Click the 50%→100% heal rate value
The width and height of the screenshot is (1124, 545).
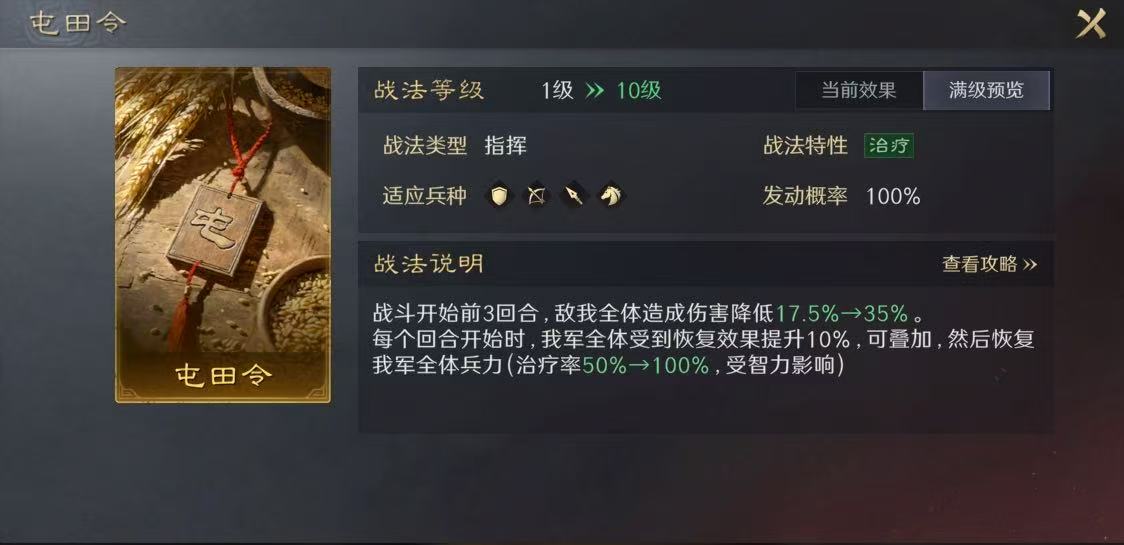point(645,365)
